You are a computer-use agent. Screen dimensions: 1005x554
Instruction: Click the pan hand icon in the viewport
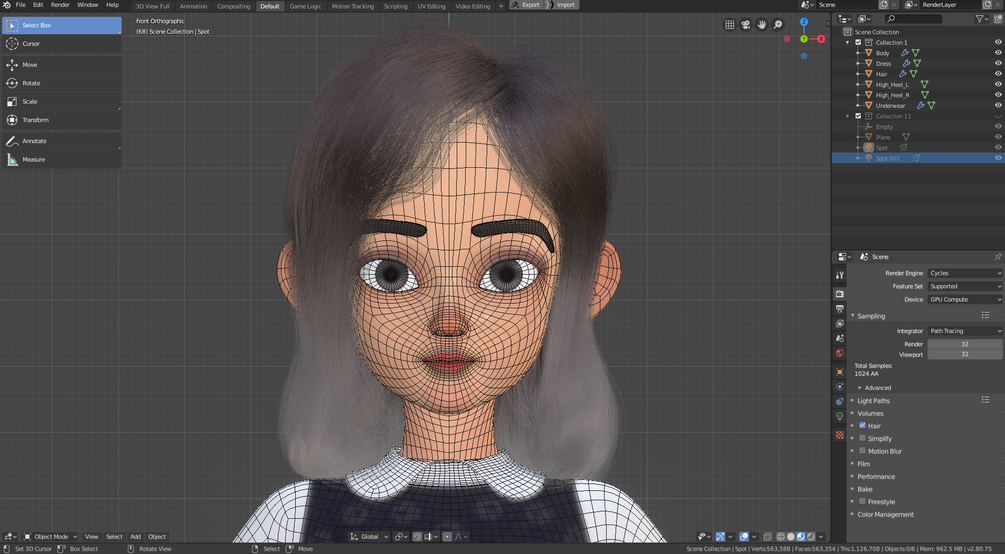pos(761,25)
